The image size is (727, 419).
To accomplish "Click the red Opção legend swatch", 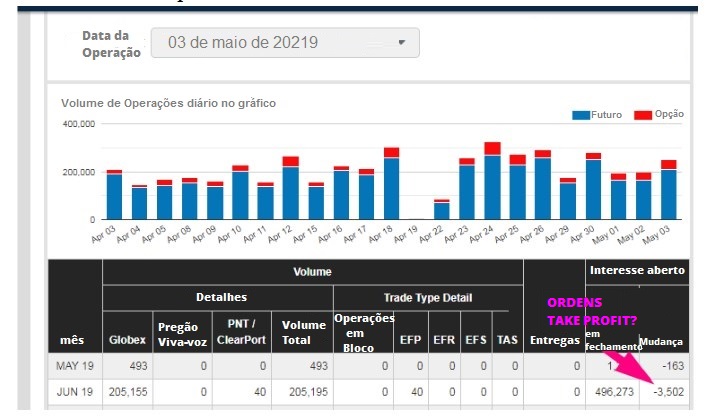I will 642,115.
